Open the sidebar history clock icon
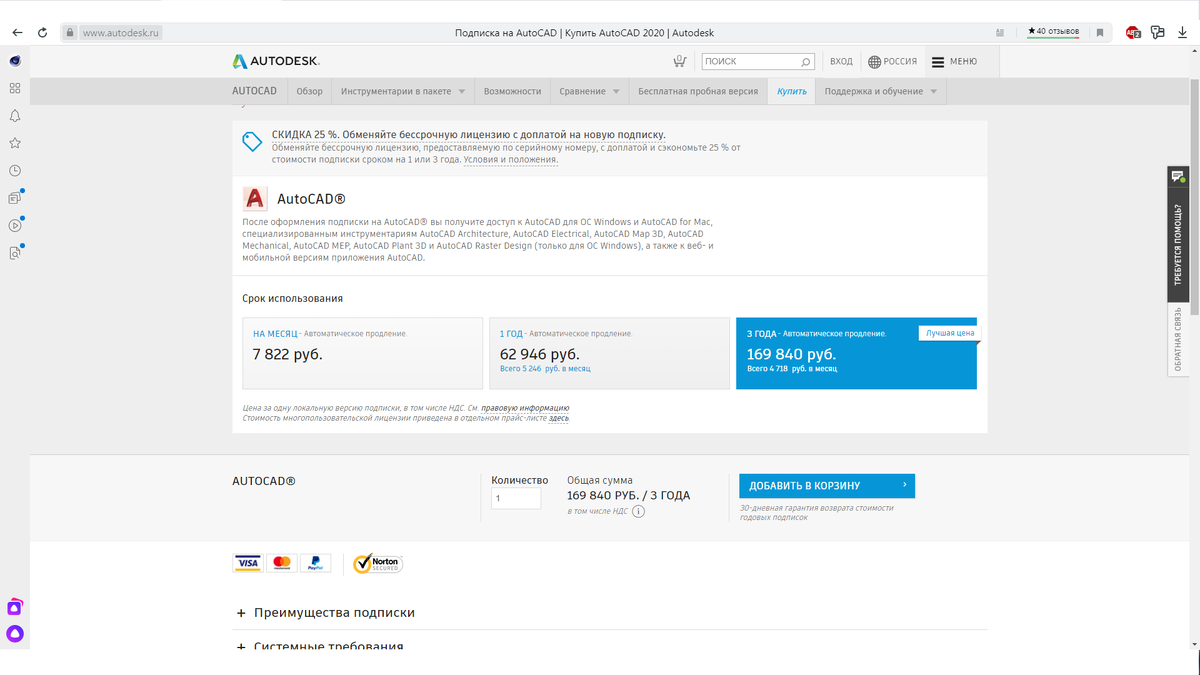Image resolution: width=1200 pixels, height=675 pixels. pyautogui.click(x=15, y=171)
